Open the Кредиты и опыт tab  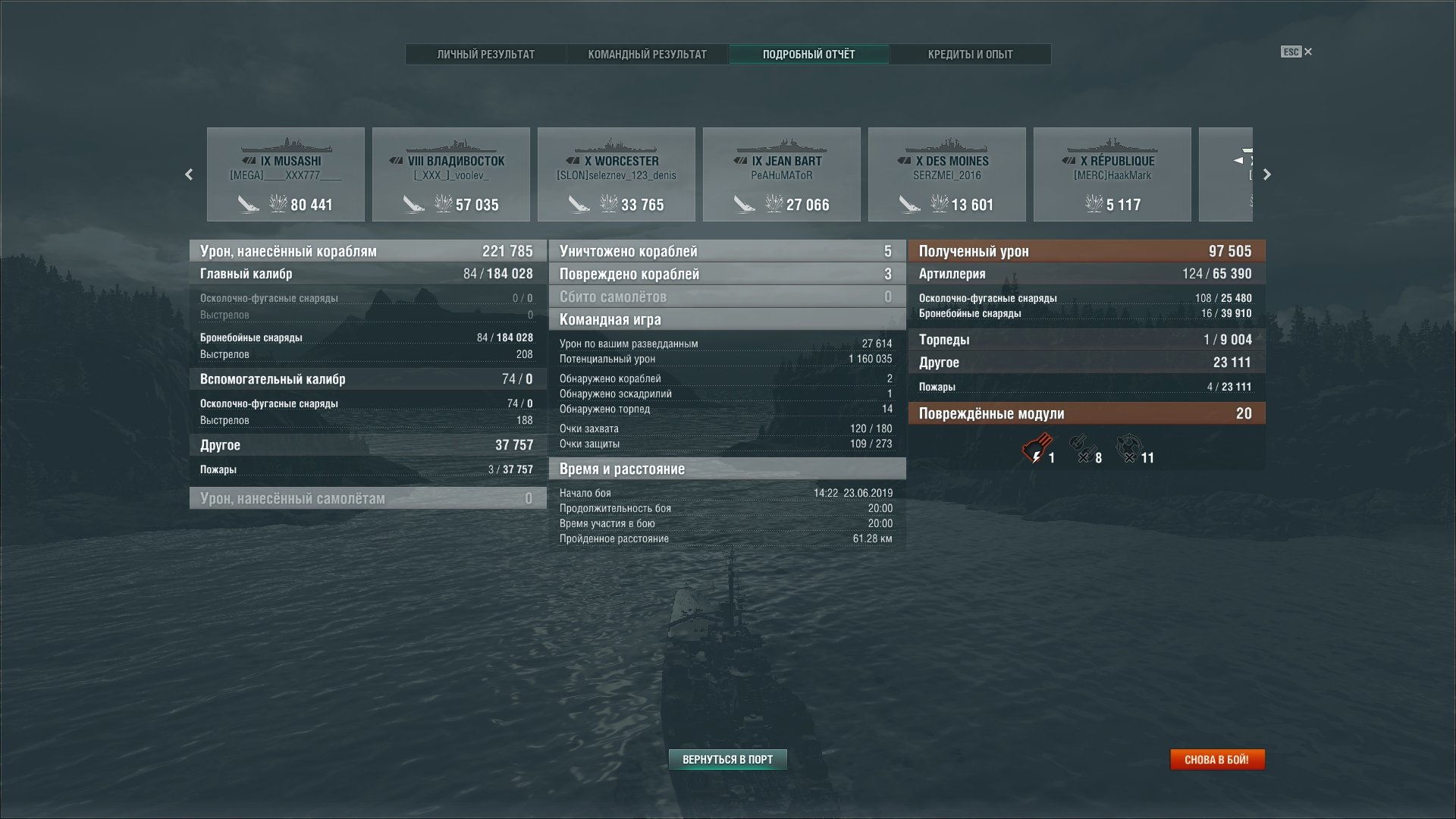click(970, 55)
